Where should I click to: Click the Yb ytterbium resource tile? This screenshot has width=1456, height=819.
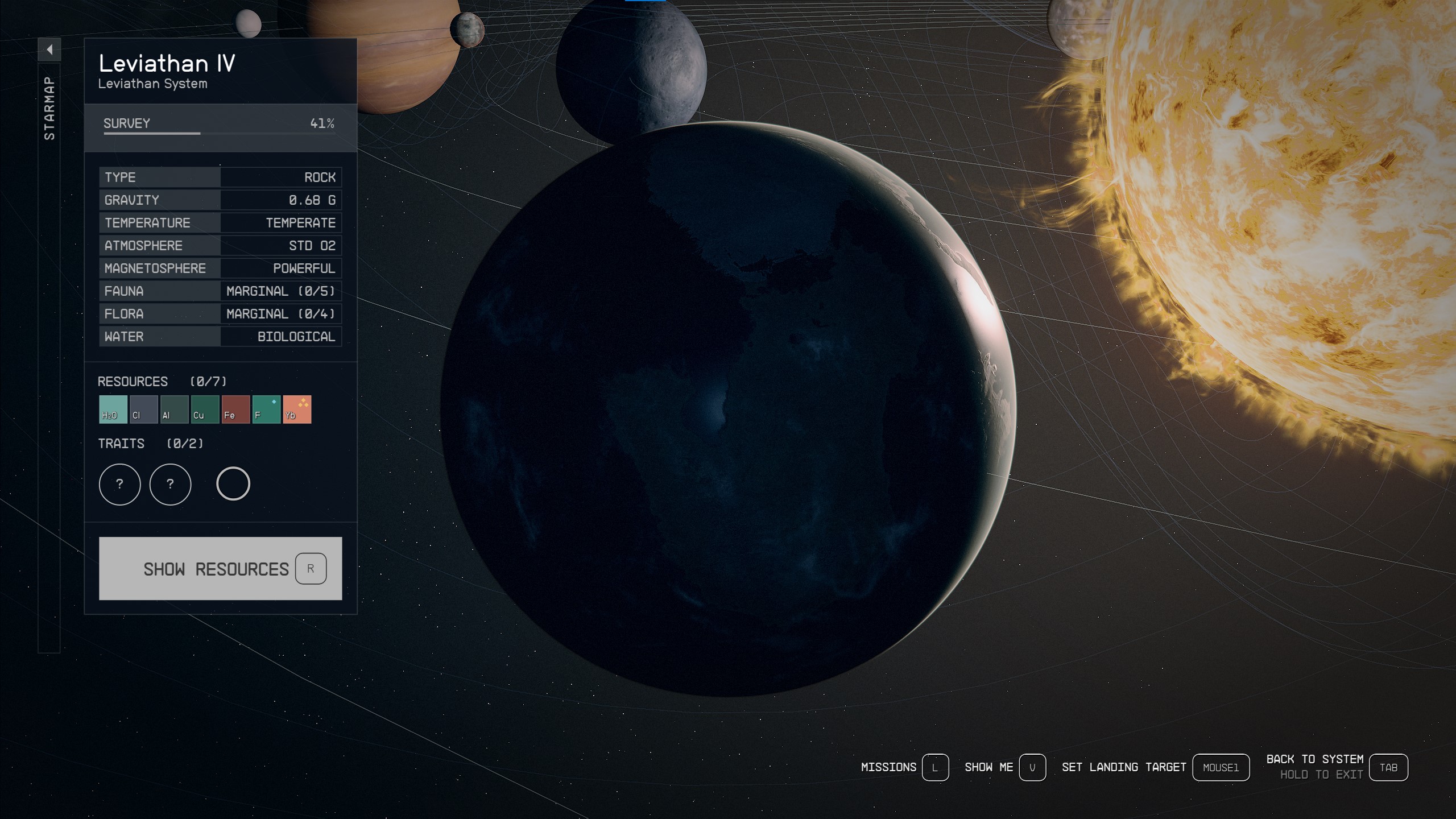click(297, 409)
